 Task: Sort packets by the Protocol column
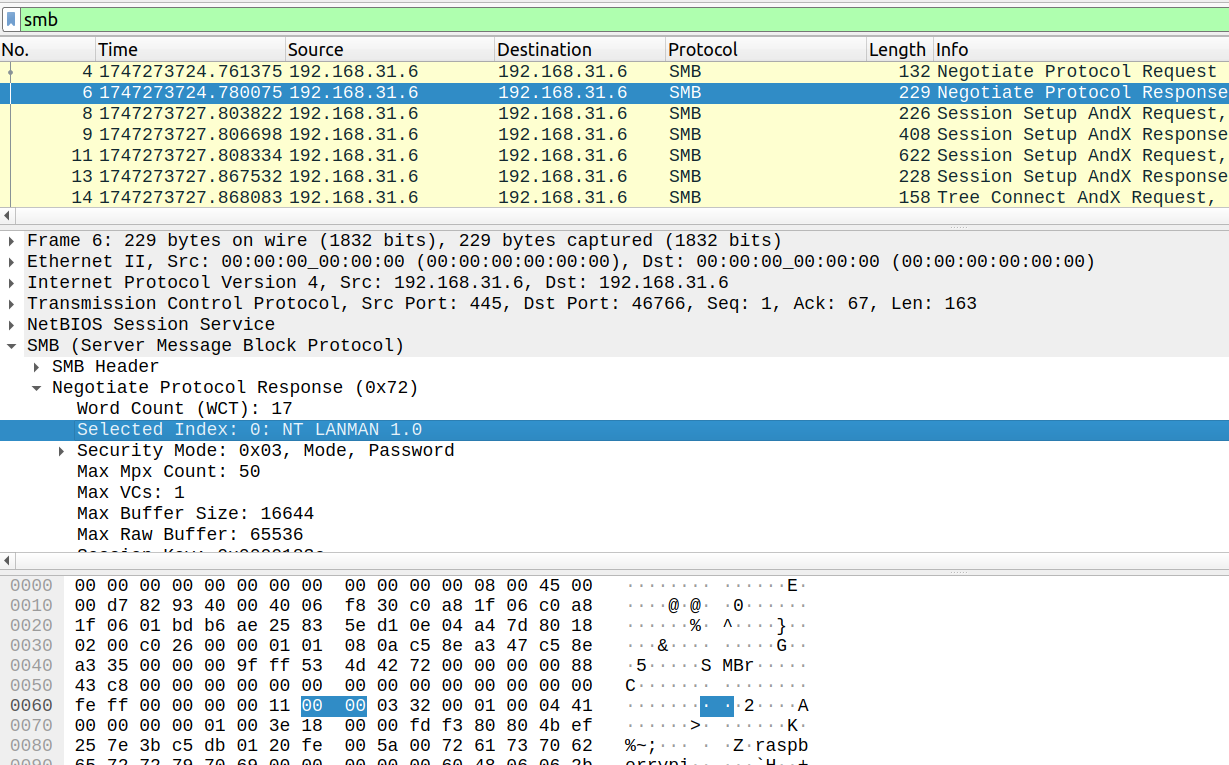point(766,50)
